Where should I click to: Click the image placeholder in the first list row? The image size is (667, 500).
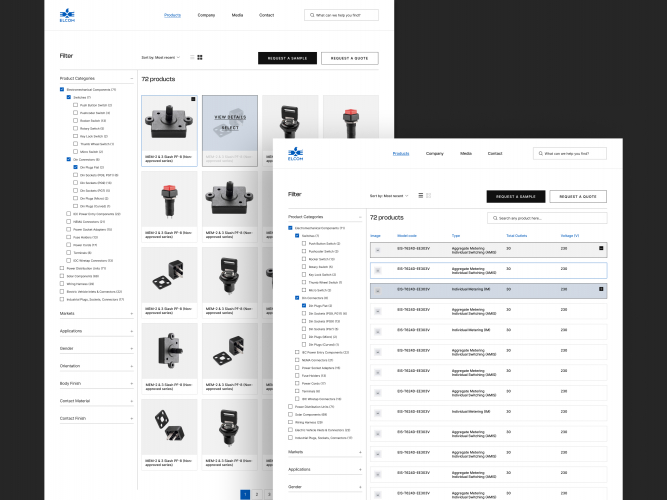pyautogui.click(x=378, y=250)
